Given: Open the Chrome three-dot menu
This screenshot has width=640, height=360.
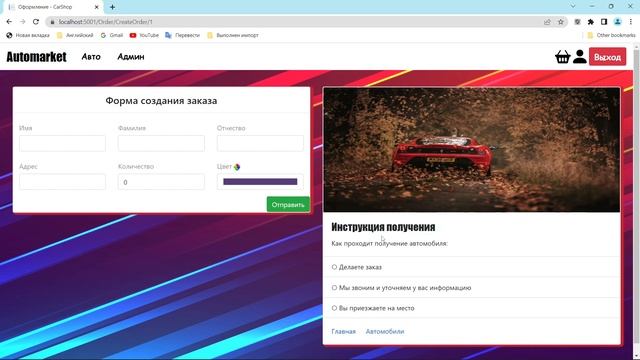Looking at the screenshot, I should click(x=631, y=22).
